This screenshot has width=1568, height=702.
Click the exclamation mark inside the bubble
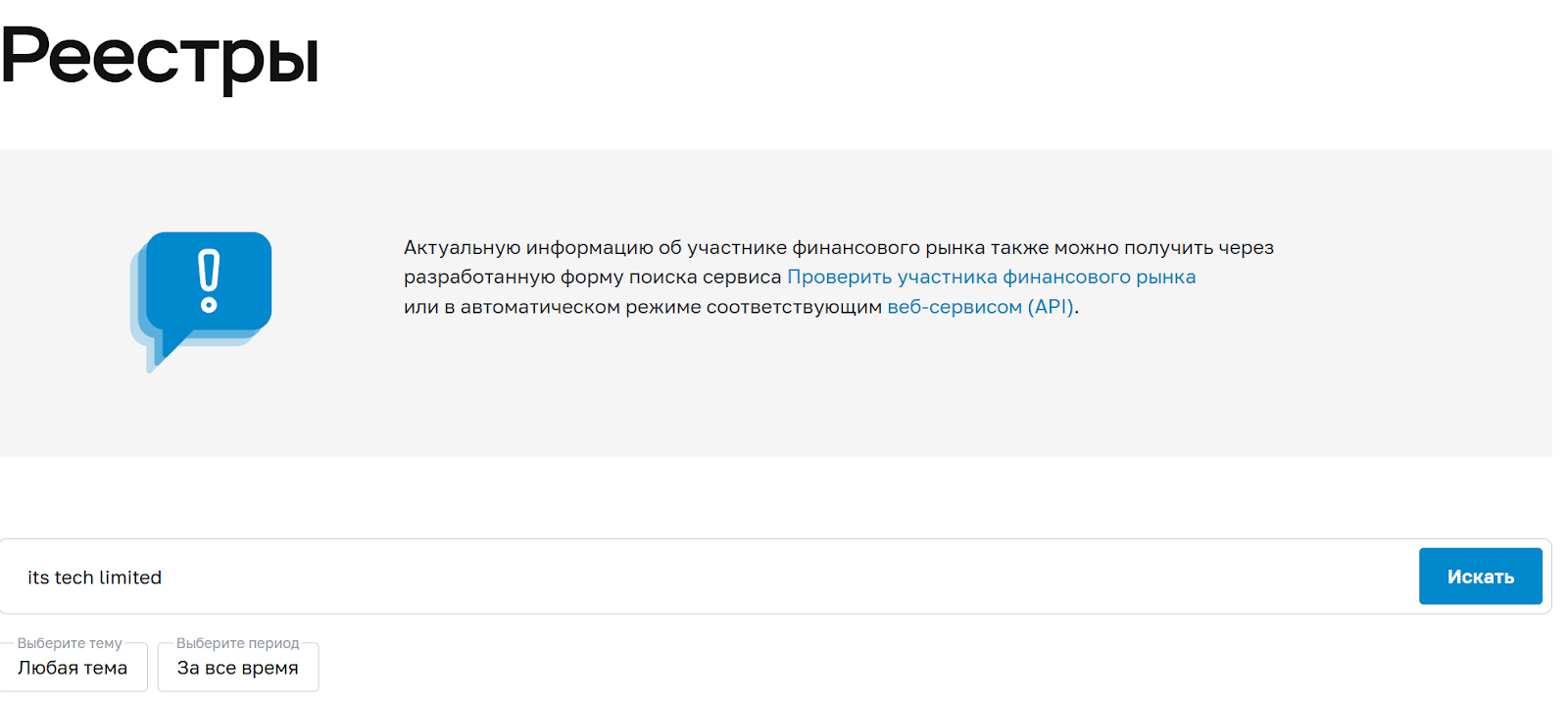tap(209, 280)
